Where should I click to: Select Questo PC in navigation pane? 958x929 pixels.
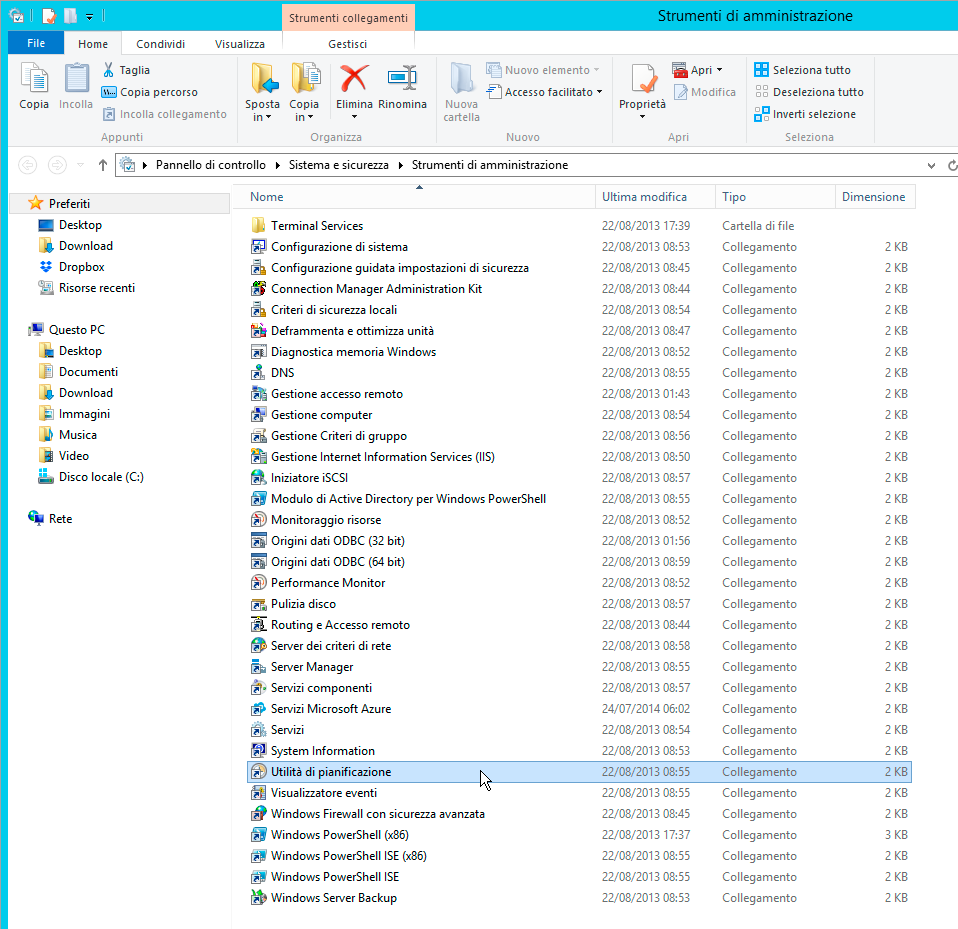click(x=76, y=330)
